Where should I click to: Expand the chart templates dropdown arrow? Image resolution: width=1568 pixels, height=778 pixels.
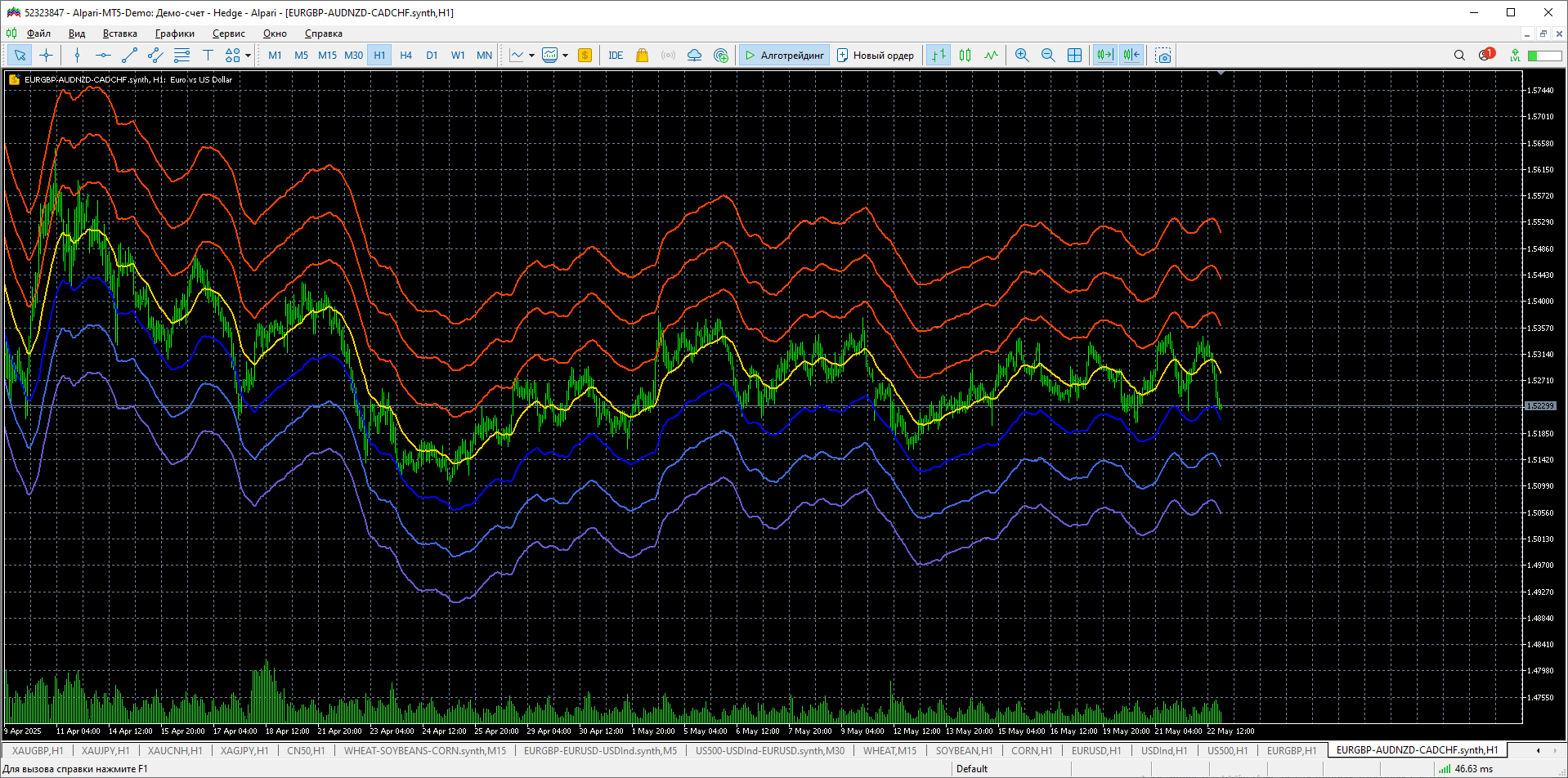(565, 56)
